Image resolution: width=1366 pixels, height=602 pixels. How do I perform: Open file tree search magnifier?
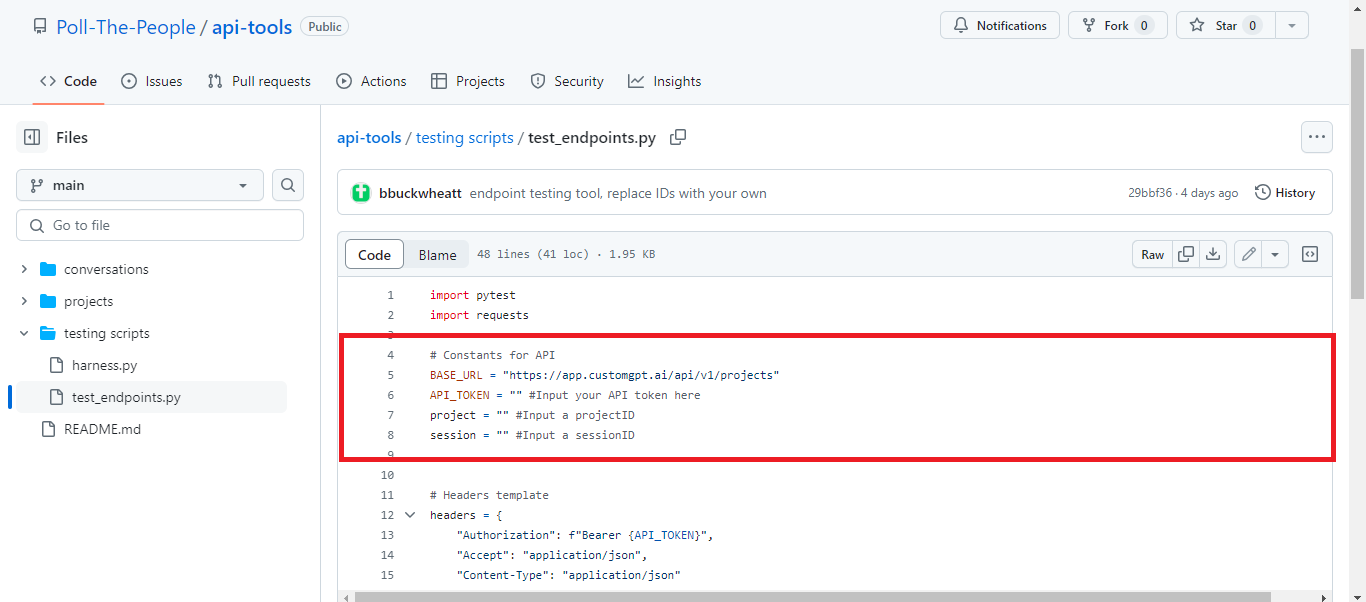pyautogui.click(x=287, y=185)
